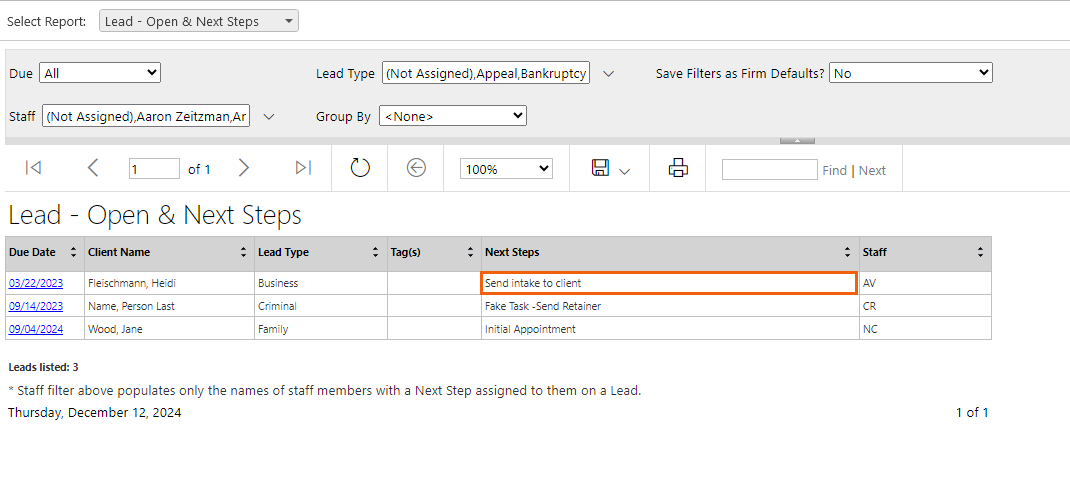Expand the Lead Type multi-select chevron
1070x488 pixels.
click(609, 74)
